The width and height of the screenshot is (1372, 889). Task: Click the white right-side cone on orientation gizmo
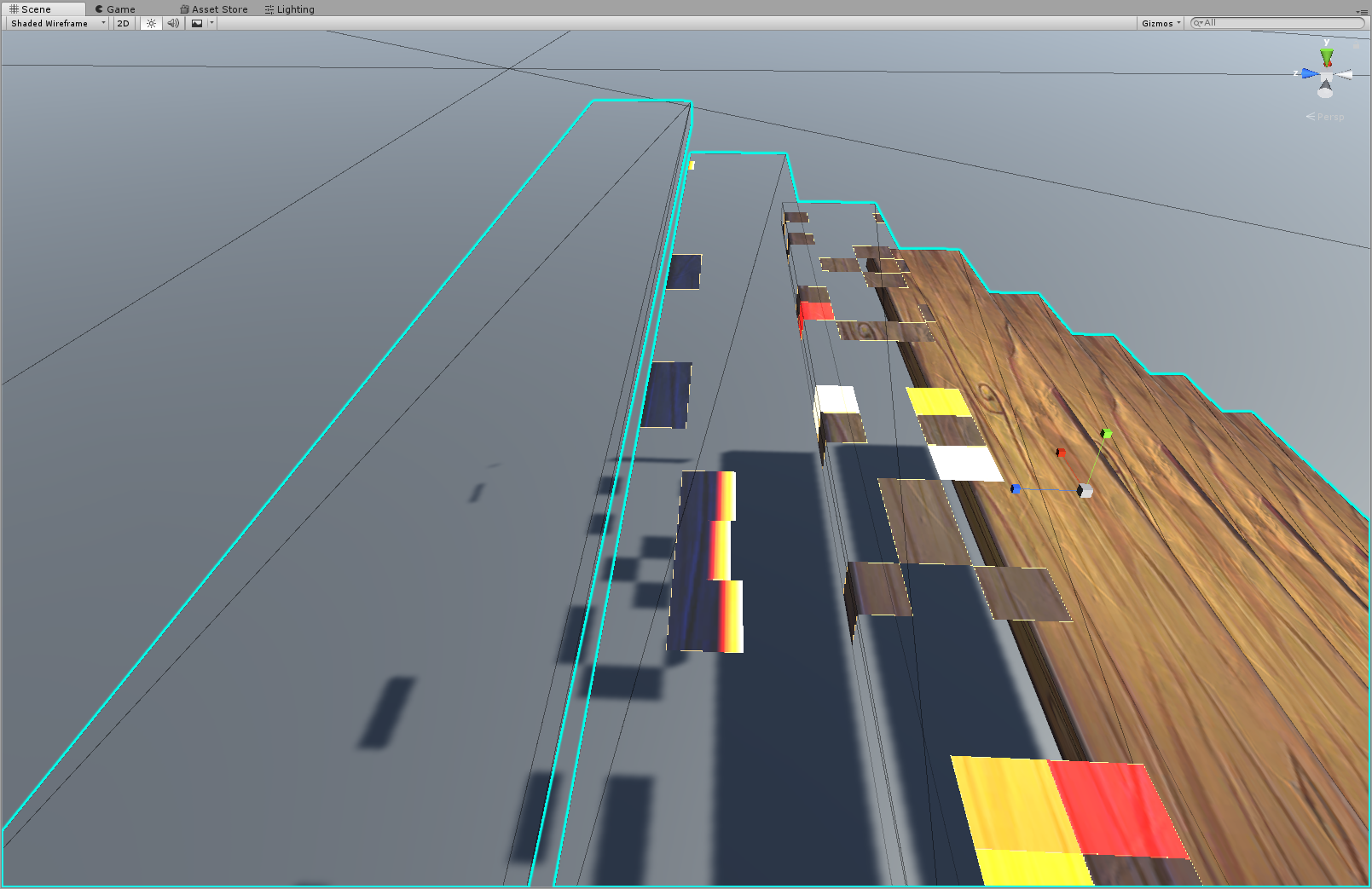[1345, 75]
